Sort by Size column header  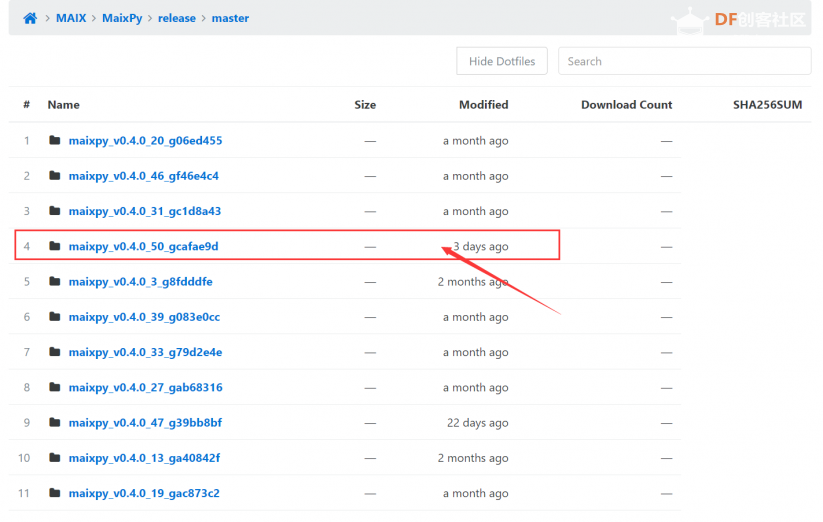coord(365,105)
